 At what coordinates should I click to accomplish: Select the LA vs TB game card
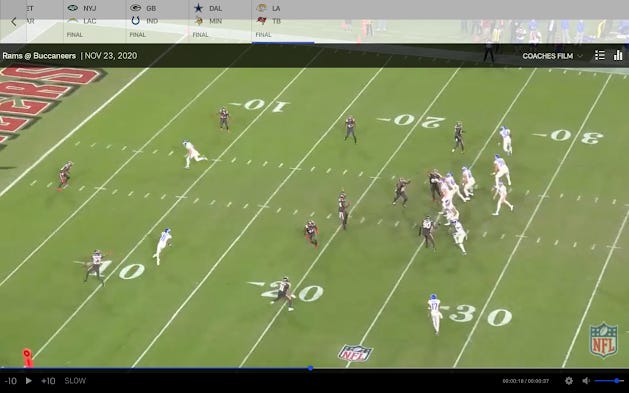tap(283, 21)
